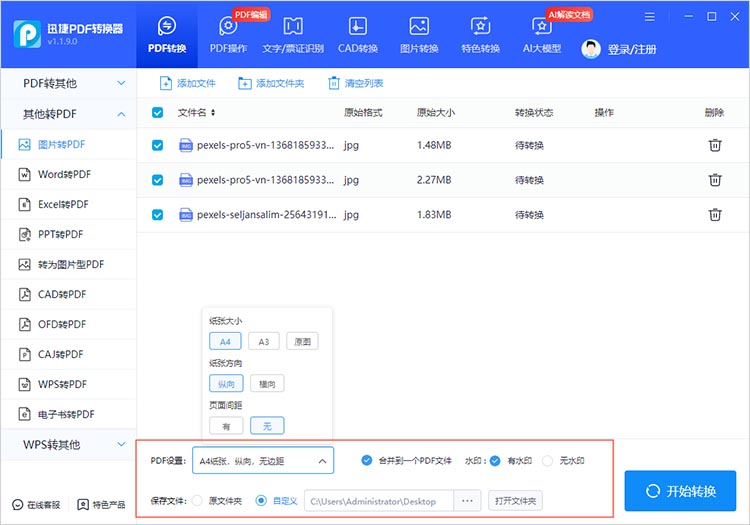The image size is (750, 525).
Task: Select 无水印 radio option
Action: 548,460
